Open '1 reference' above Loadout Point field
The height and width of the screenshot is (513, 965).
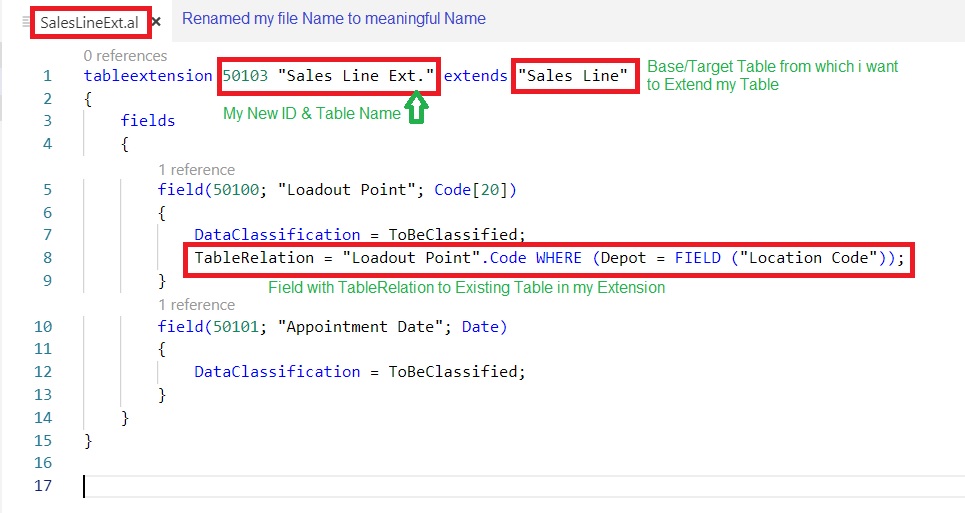[x=196, y=169]
